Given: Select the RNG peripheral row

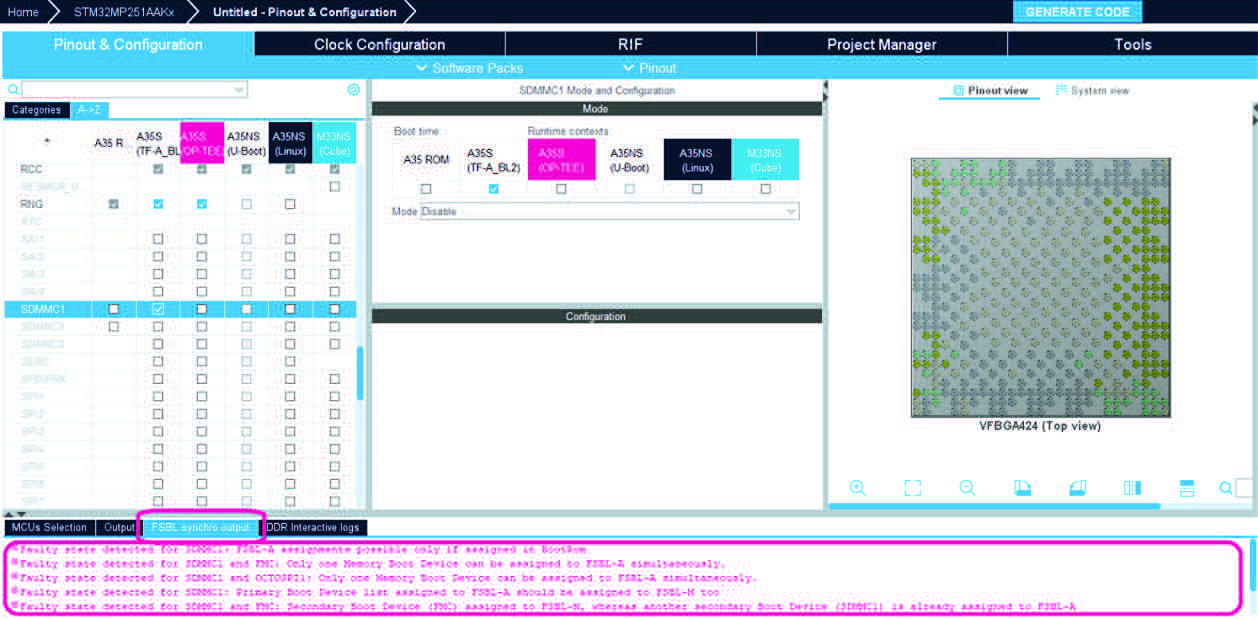Looking at the screenshot, I should coord(180,204).
